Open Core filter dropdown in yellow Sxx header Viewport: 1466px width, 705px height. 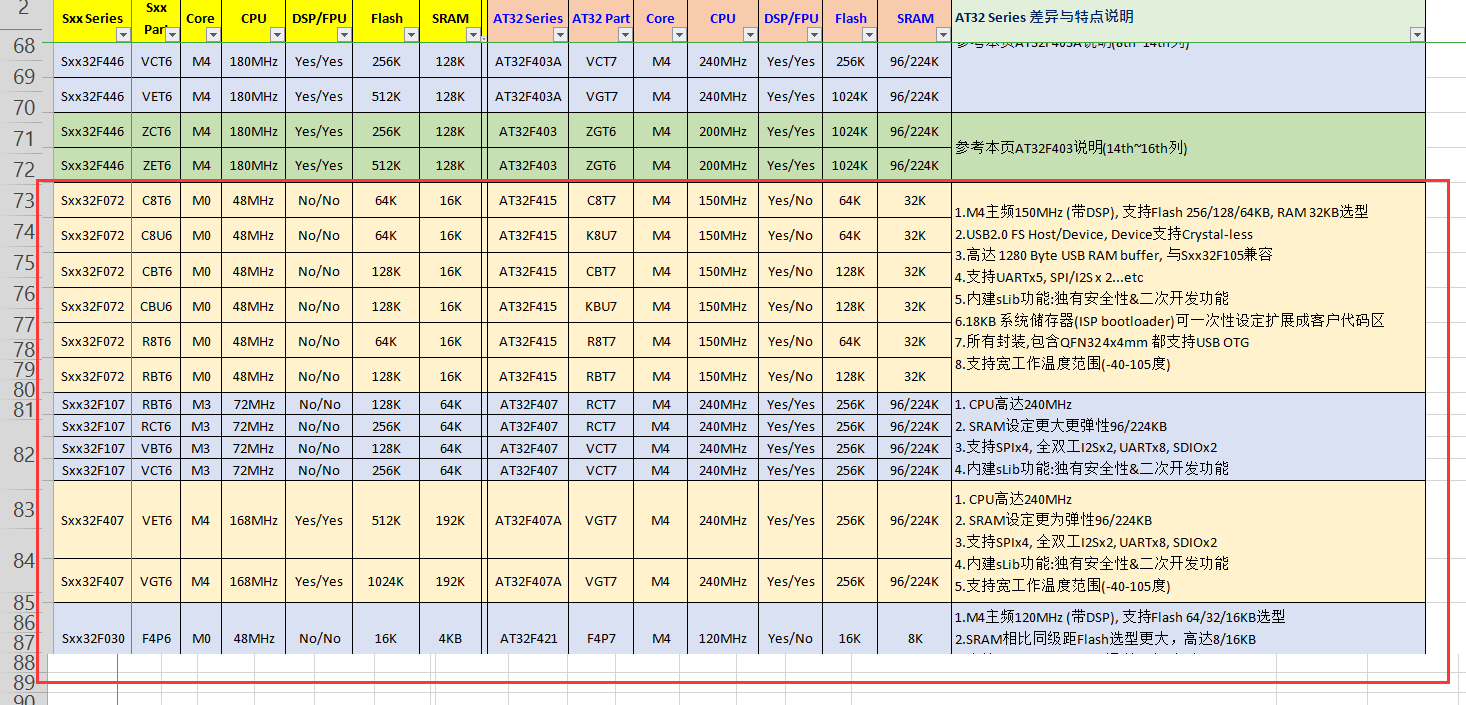[x=213, y=35]
